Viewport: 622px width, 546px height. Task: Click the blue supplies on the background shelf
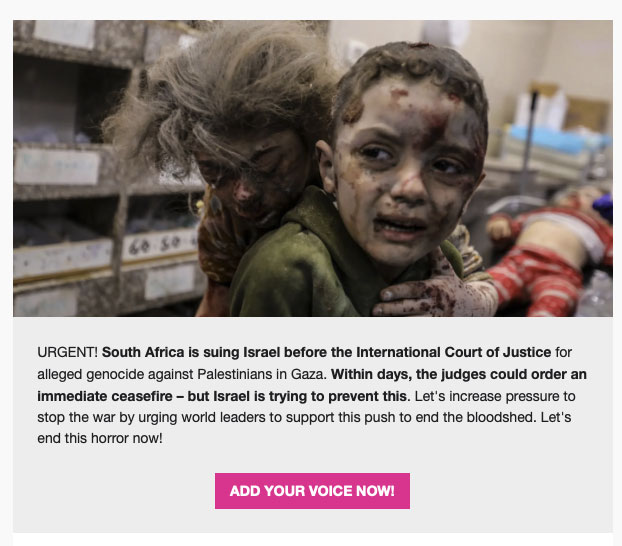pos(557,137)
